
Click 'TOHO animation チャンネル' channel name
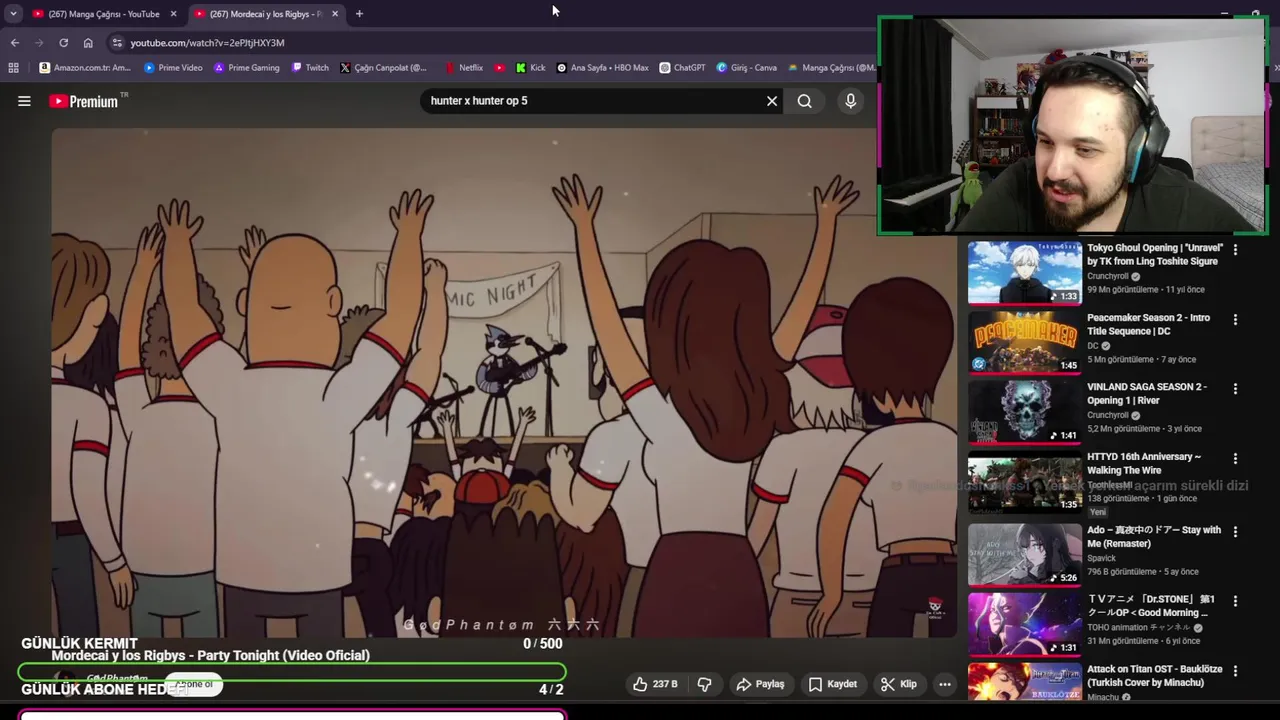pyautogui.click(x=1138, y=628)
